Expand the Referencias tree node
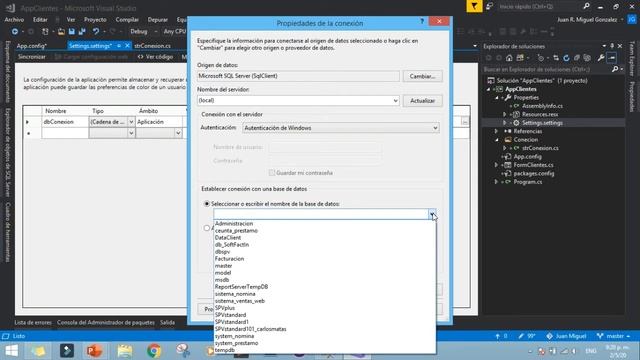This screenshot has height=360, width=640. pos(497,131)
